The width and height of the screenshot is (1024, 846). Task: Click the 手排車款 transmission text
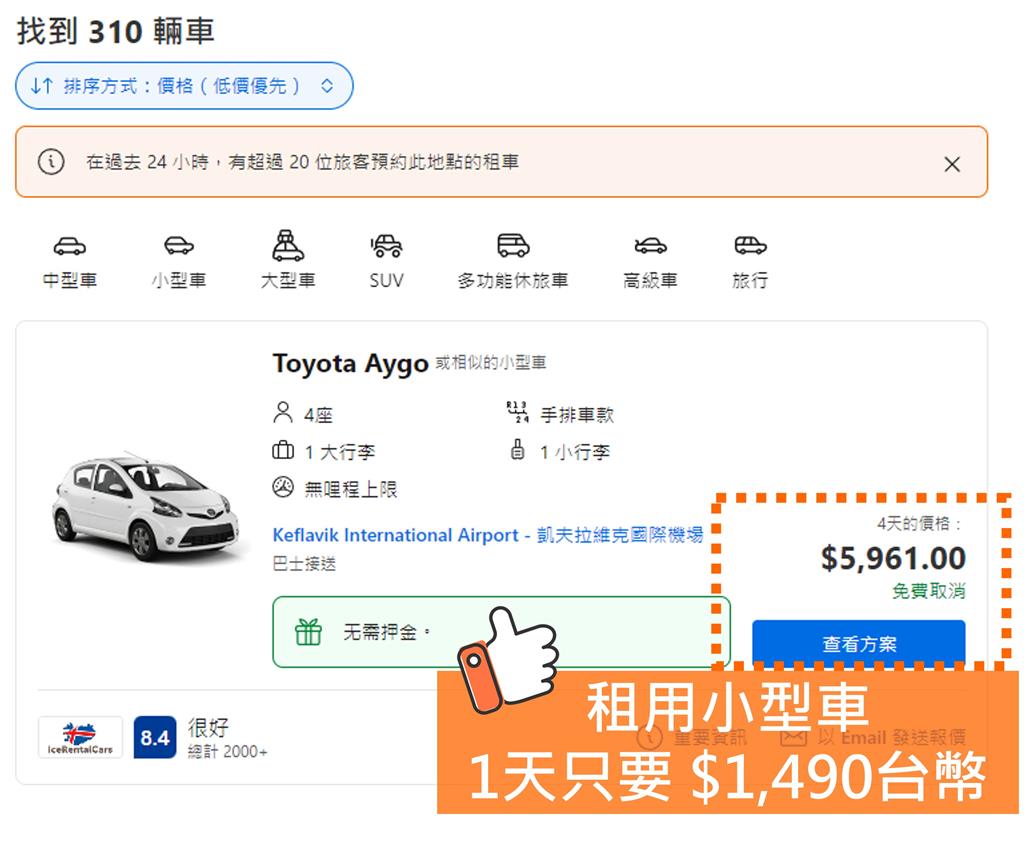[x=577, y=415]
